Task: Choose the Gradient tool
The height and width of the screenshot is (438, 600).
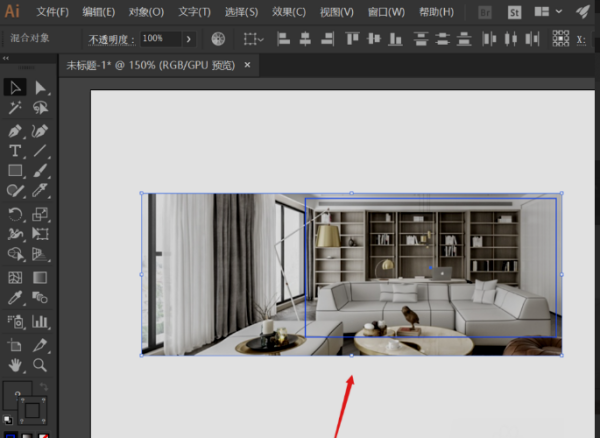Action: pos(40,277)
